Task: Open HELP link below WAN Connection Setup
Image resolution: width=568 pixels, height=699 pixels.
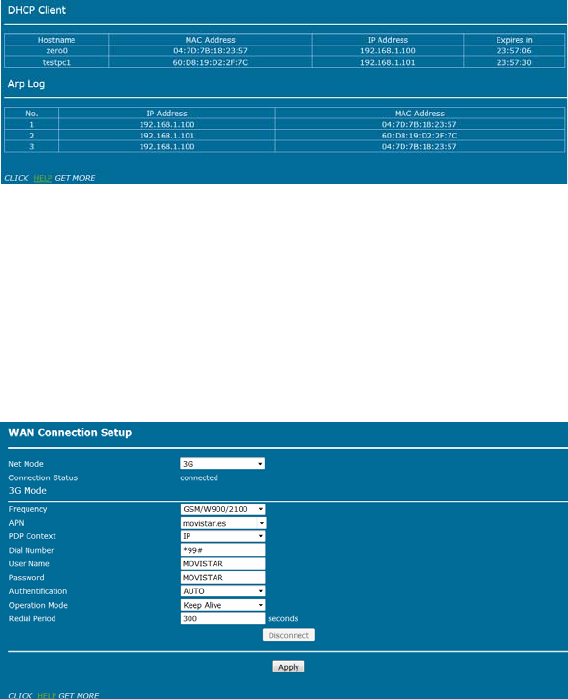Action: [x=46, y=695]
